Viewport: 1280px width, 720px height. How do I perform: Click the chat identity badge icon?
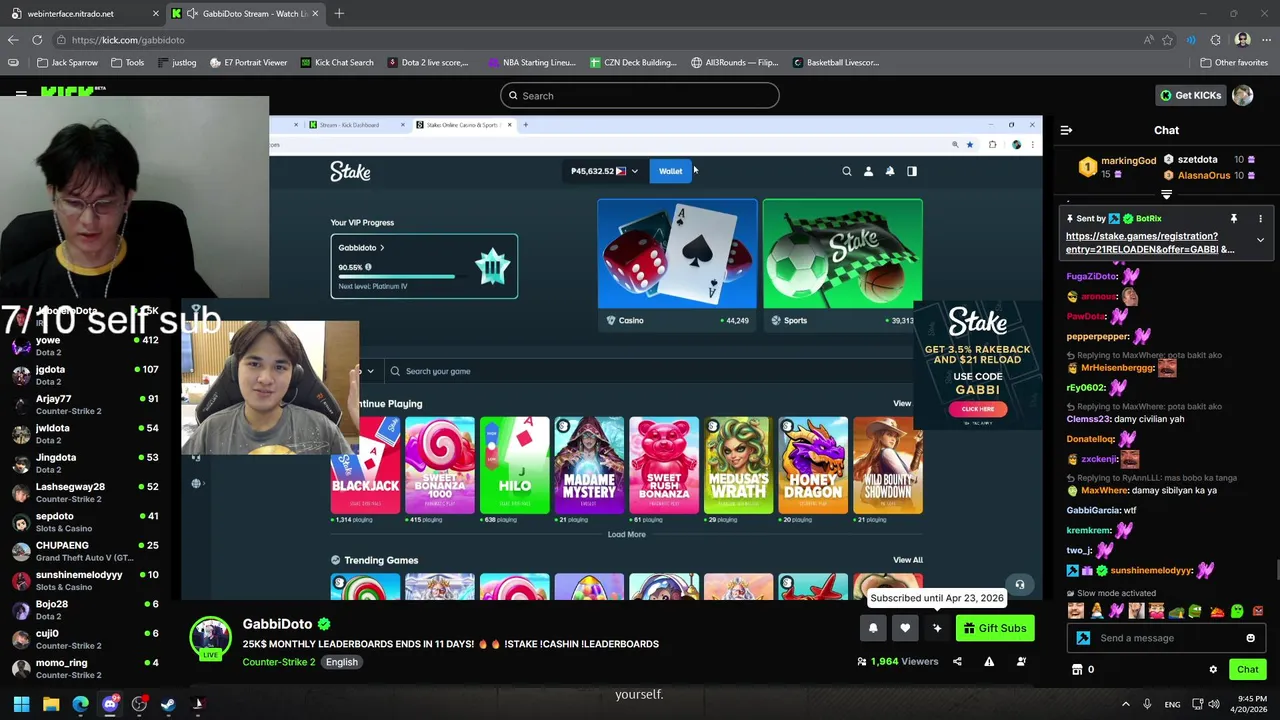point(1083,638)
